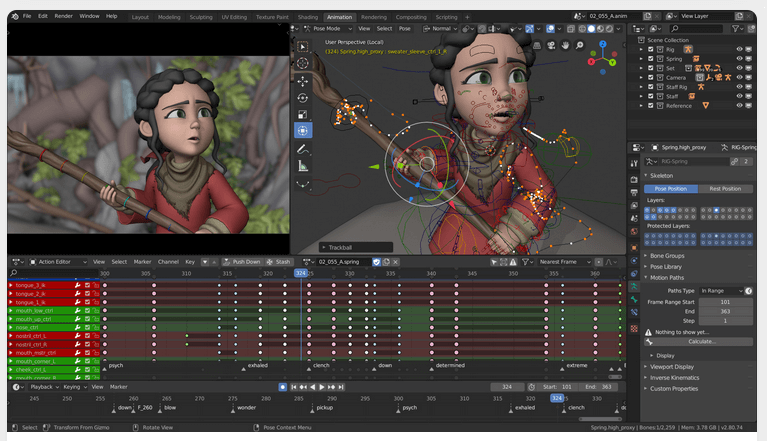The image size is (767, 441).
Task: Open the Pose menu in viewport header
Action: point(405,29)
